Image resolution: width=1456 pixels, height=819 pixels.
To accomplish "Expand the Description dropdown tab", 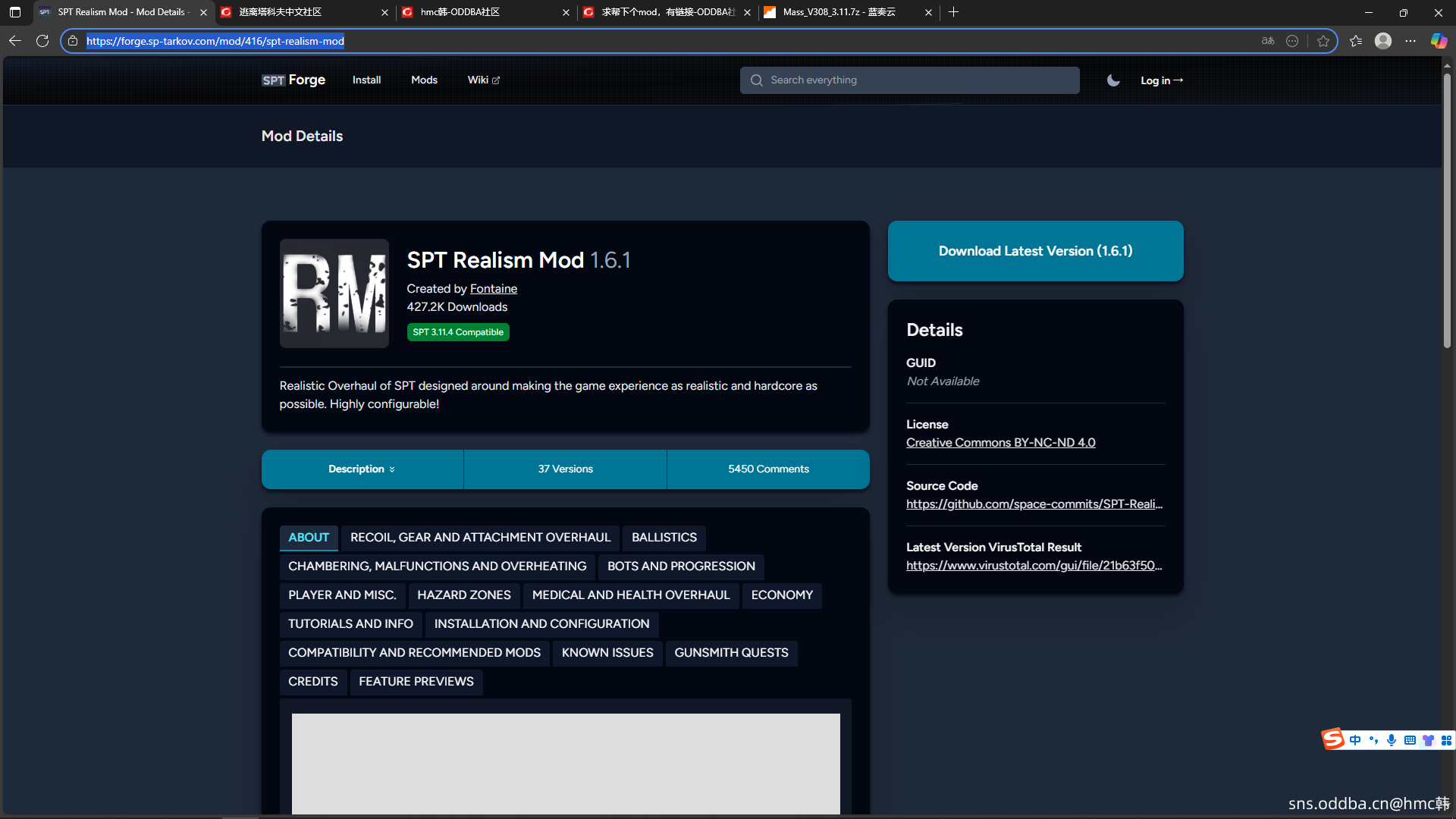I will coord(362,469).
